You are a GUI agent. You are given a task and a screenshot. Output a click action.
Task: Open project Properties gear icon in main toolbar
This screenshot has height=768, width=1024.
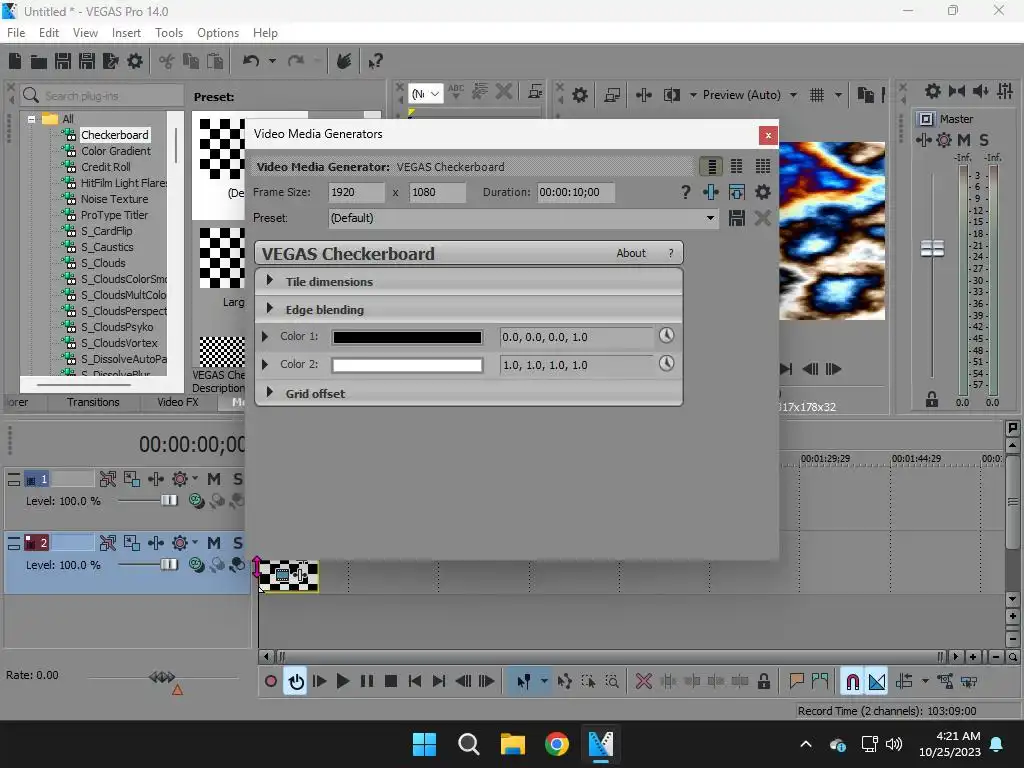135,61
